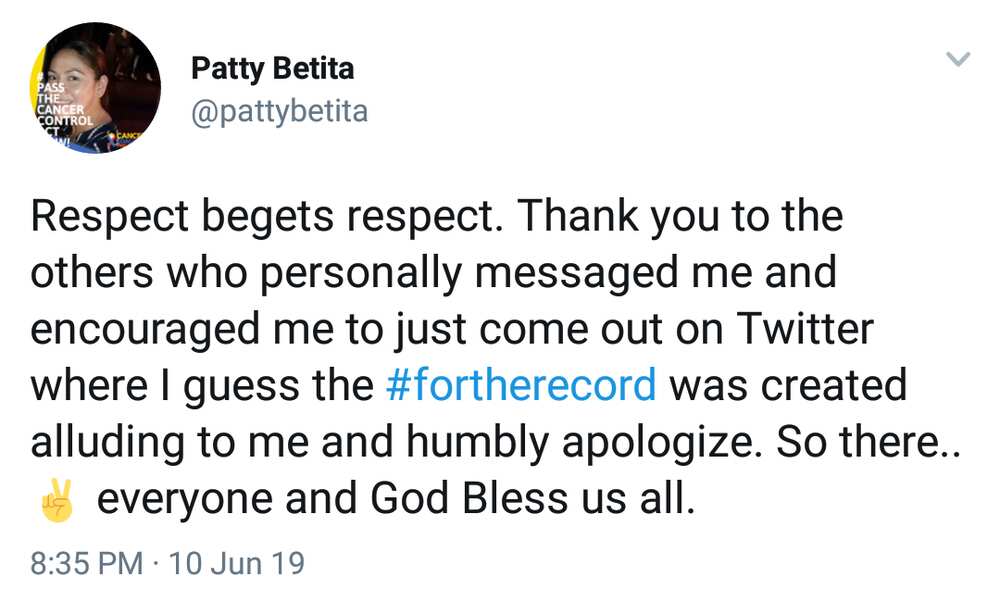The image size is (1000, 602).
Task: Click the word 'encouraged' in the tweet
Action: pos(145,330)
